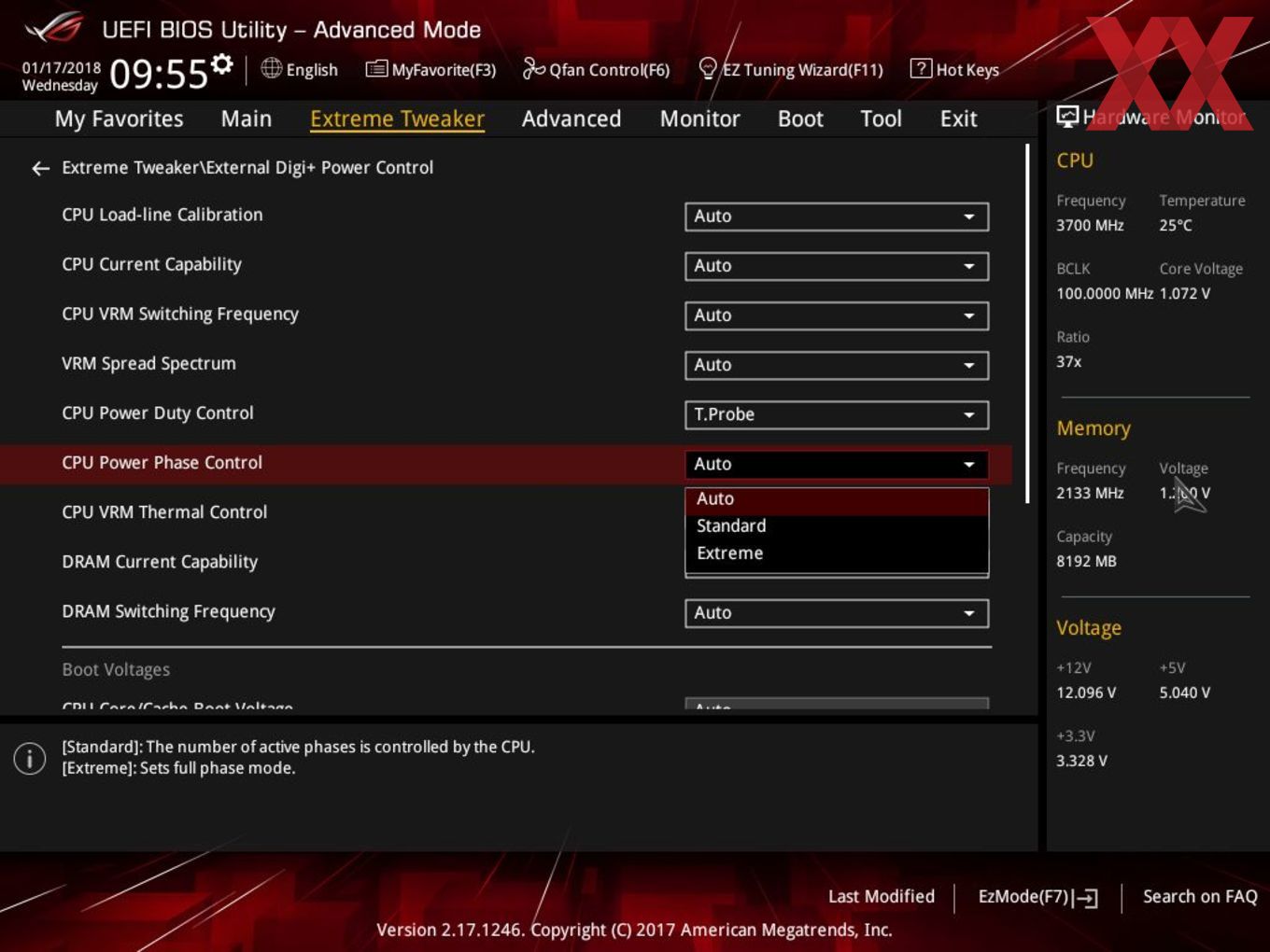Open CPU VRM Switching Frequency dropdown
Image resolution: width=1270 pixels, height=952 pixels.
coord(837,315)
